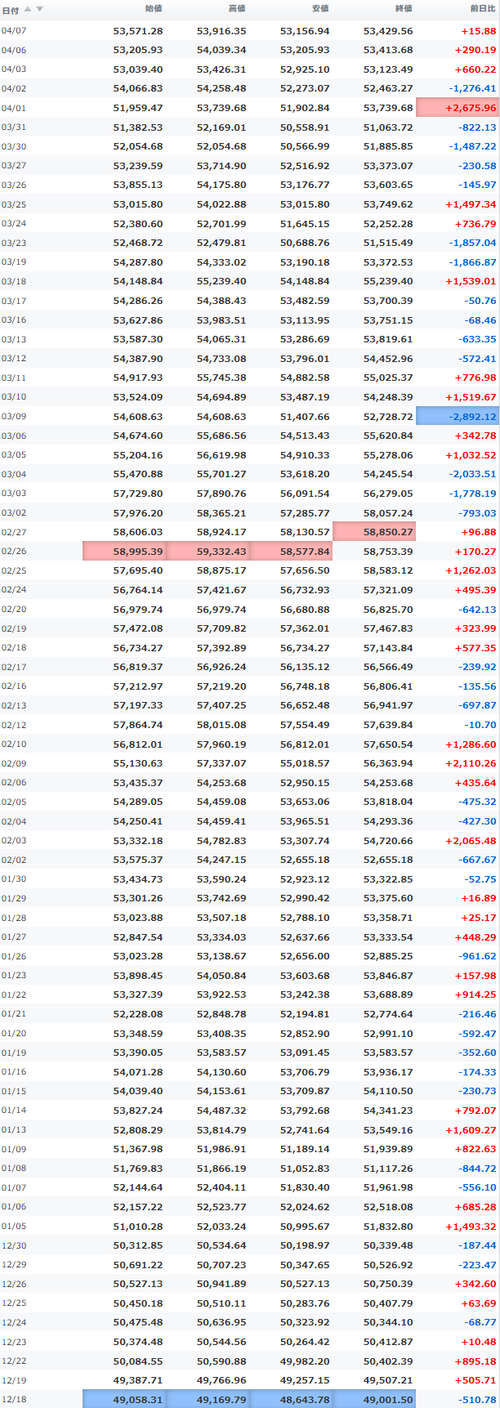The height and width of the screenshot is (1408, 500).
Task: Click the 安値 column header
Action: 320,8
